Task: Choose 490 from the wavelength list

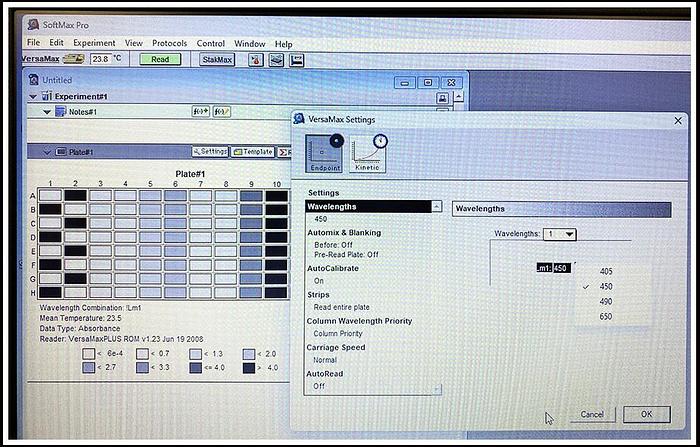Action: coord(606,301)
